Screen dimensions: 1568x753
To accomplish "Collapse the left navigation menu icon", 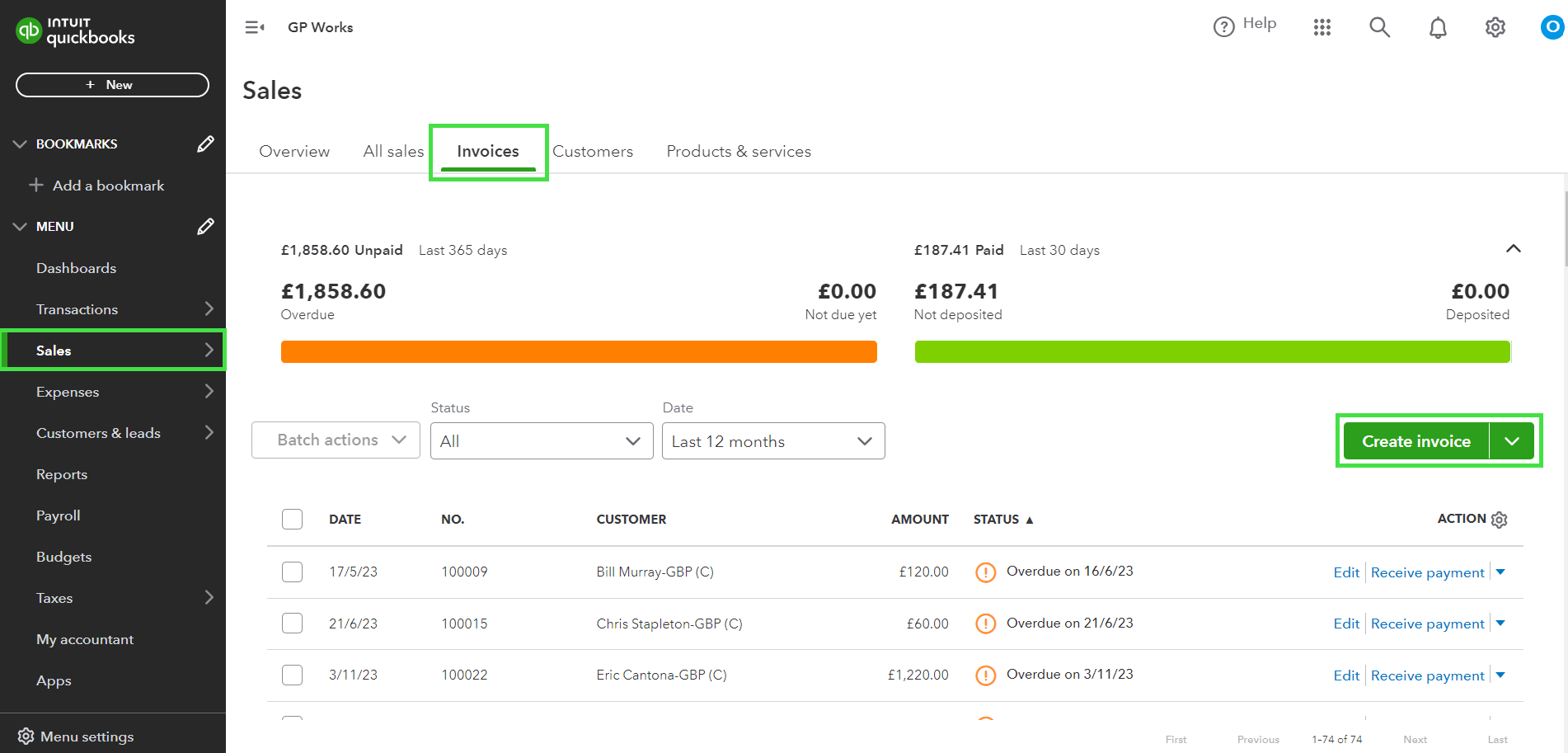I will [255, 28].
